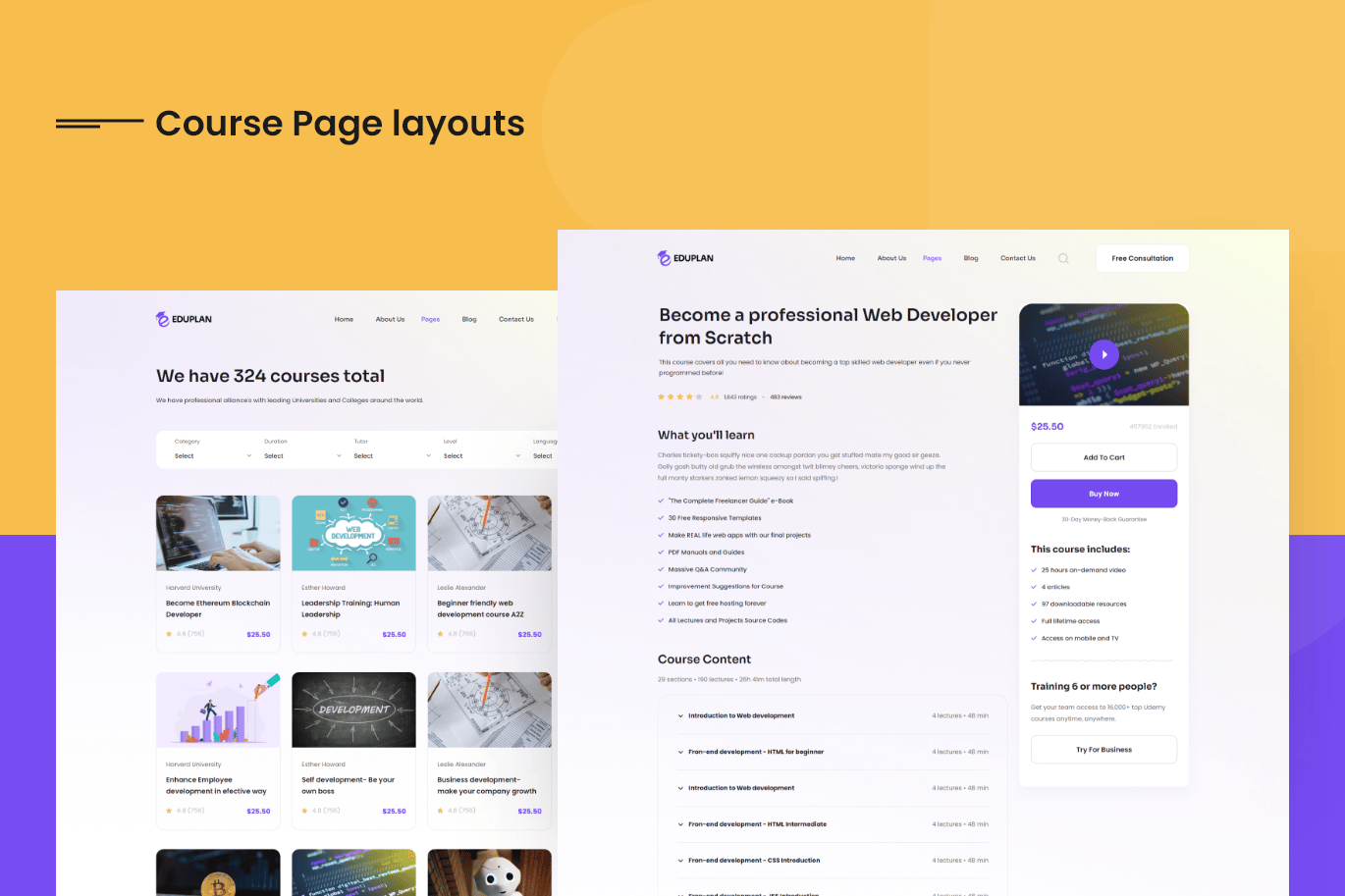Expand Fron-end development HTML for beginner section

(x=833, y=752)
